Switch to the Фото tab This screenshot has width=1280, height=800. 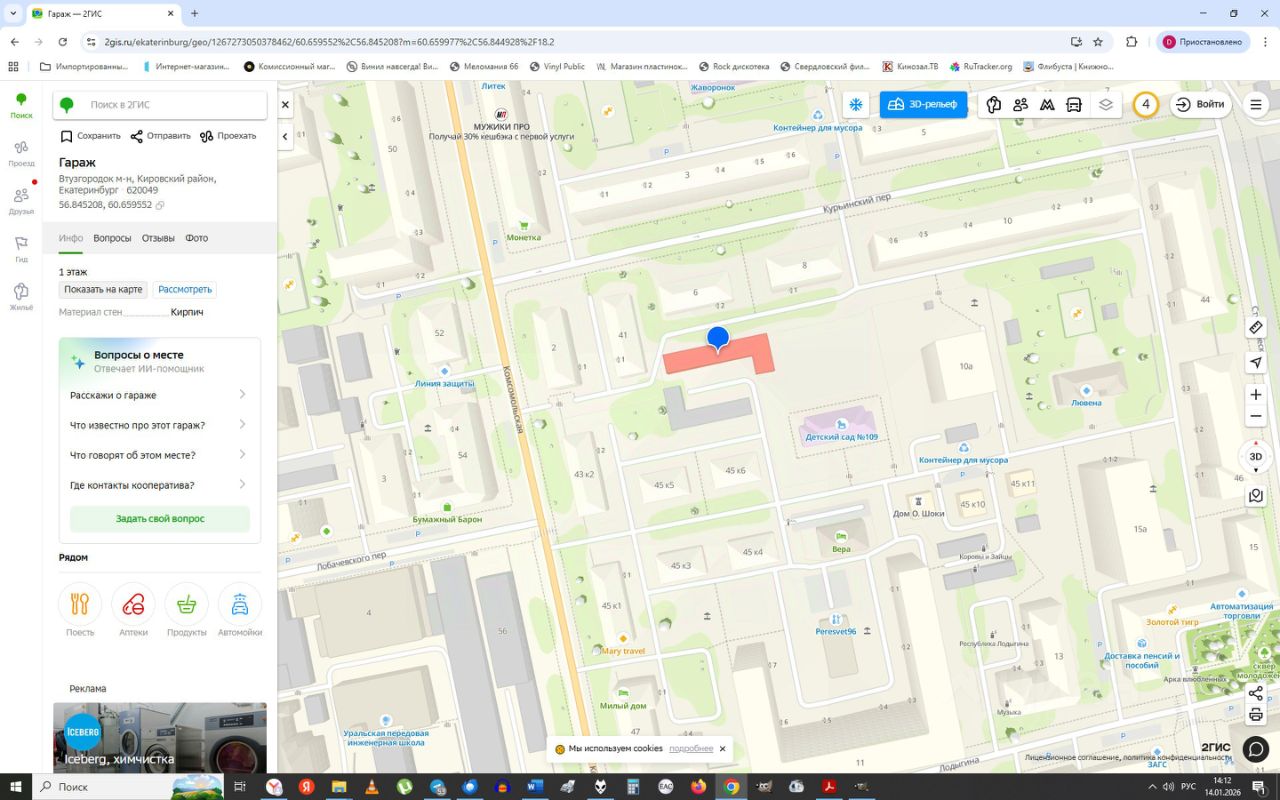196,238
